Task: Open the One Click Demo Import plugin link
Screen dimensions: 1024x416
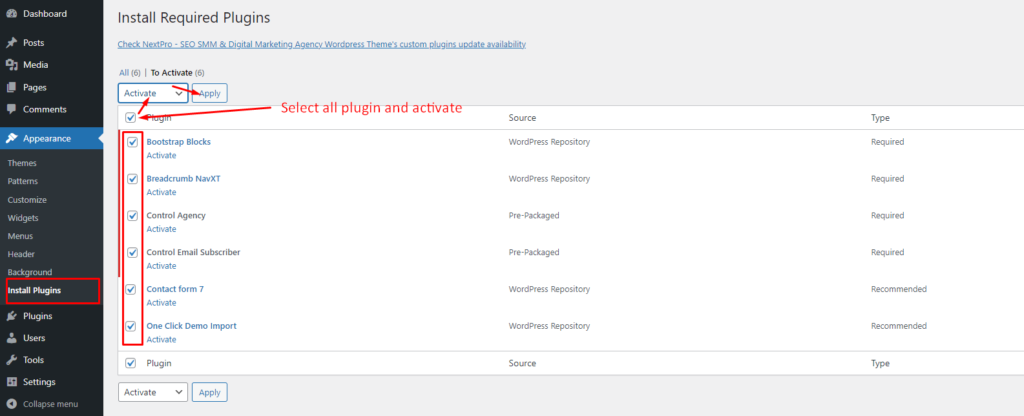Action: [x=191, y=326]
